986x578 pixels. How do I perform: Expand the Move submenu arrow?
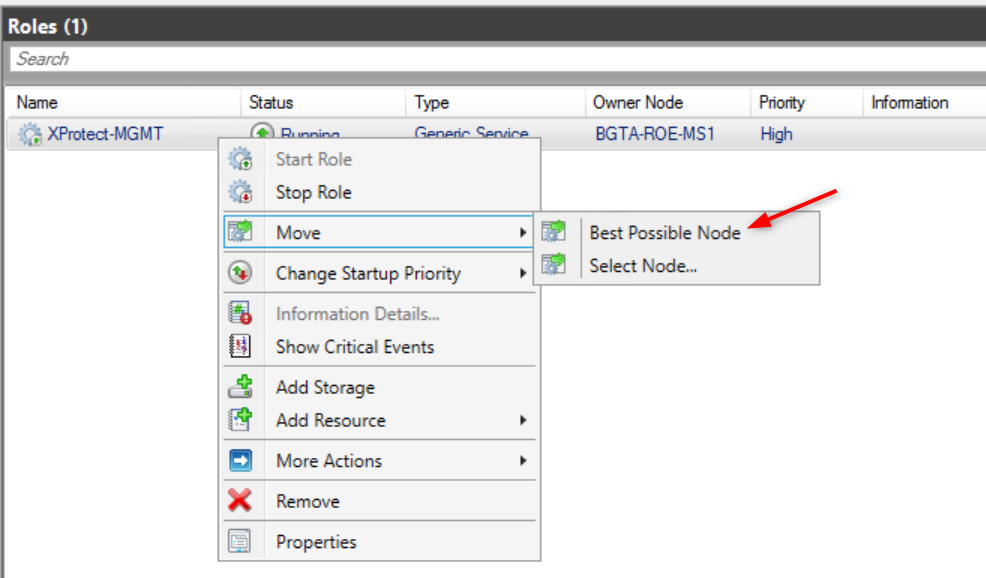pos(522,233)
